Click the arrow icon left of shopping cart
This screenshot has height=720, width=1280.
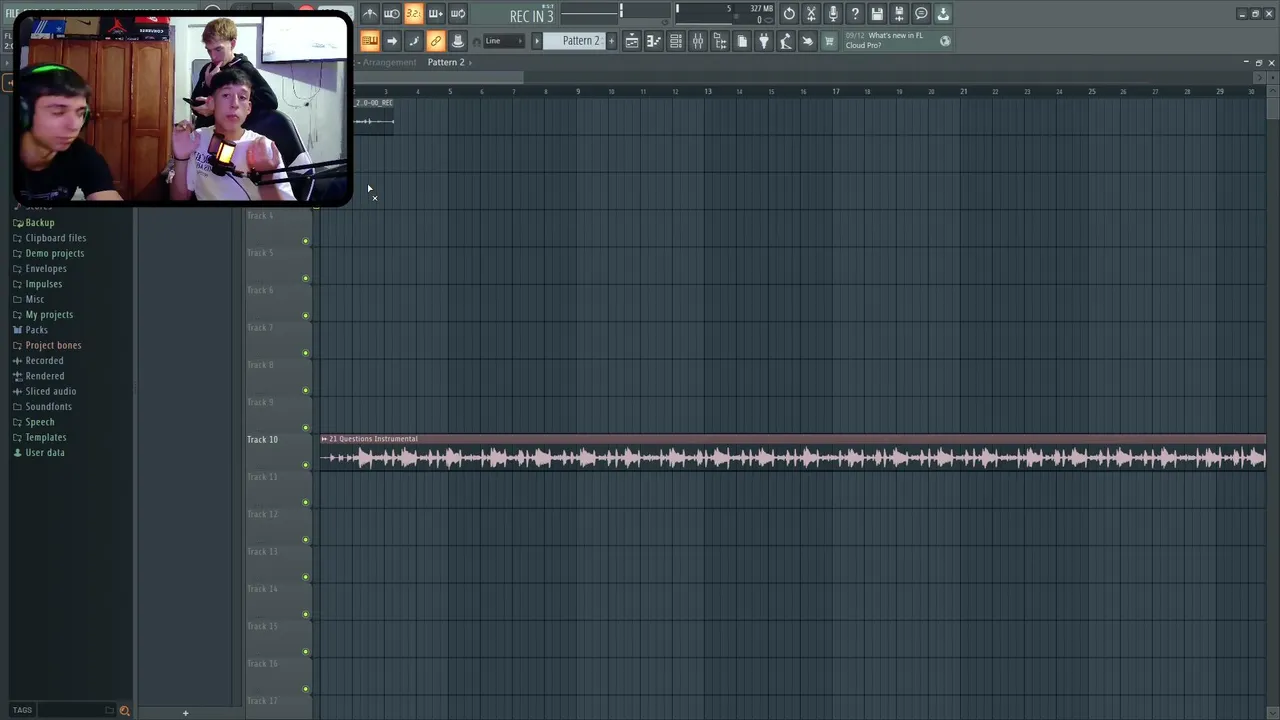coord(808,41)
